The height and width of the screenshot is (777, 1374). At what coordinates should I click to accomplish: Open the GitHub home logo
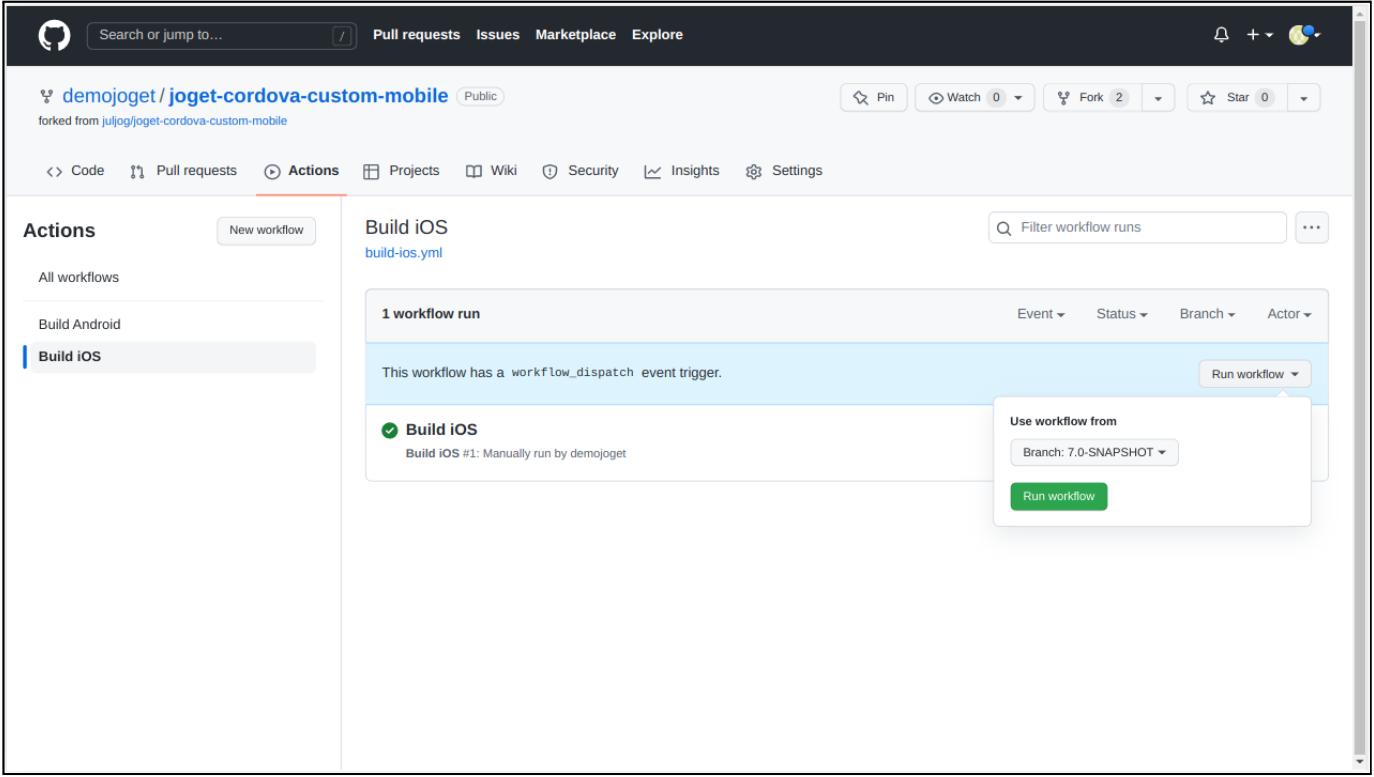click(x=55, y=35)
